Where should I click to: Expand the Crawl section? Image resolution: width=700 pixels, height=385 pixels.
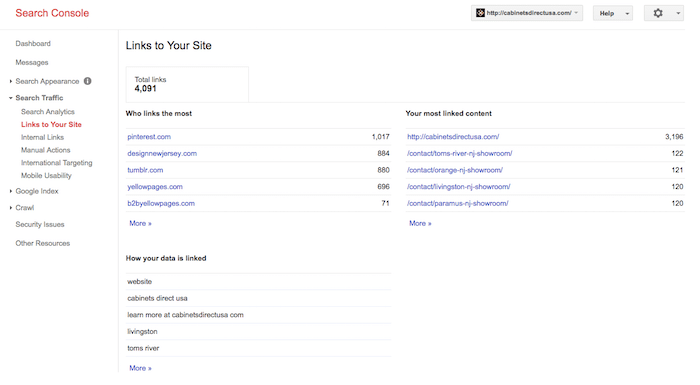(x=11, y=208)
